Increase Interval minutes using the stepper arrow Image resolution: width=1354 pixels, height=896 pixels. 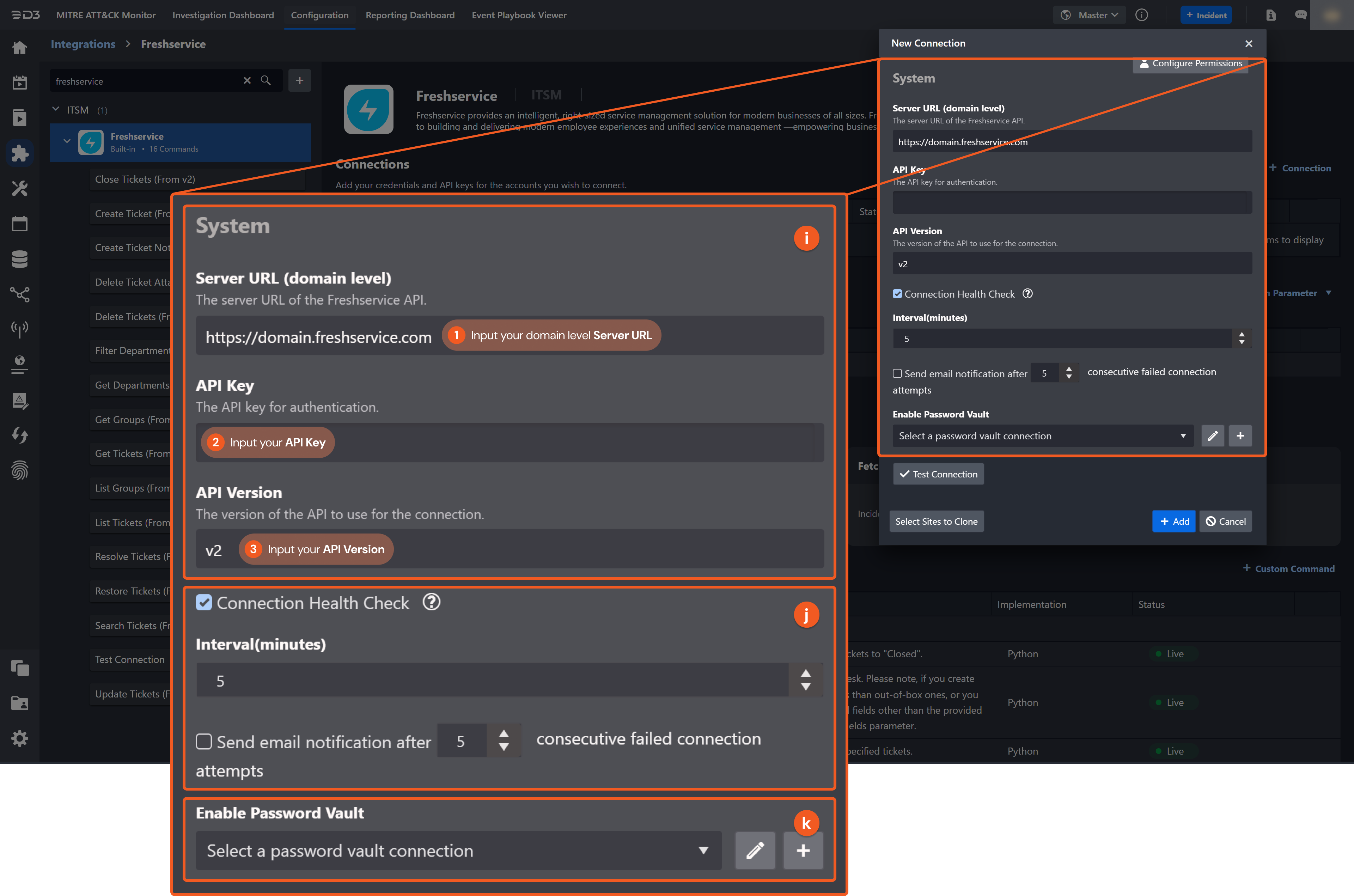tap(806, 674)
